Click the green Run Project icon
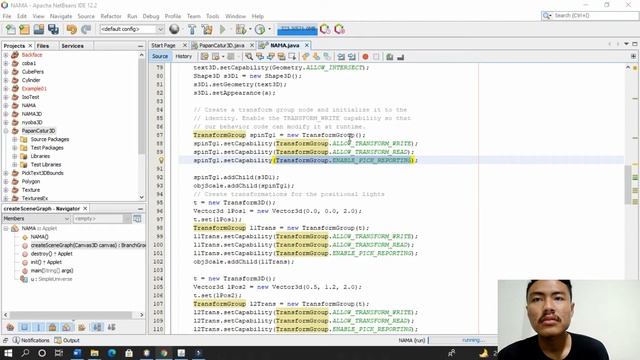 click(223, 29)
